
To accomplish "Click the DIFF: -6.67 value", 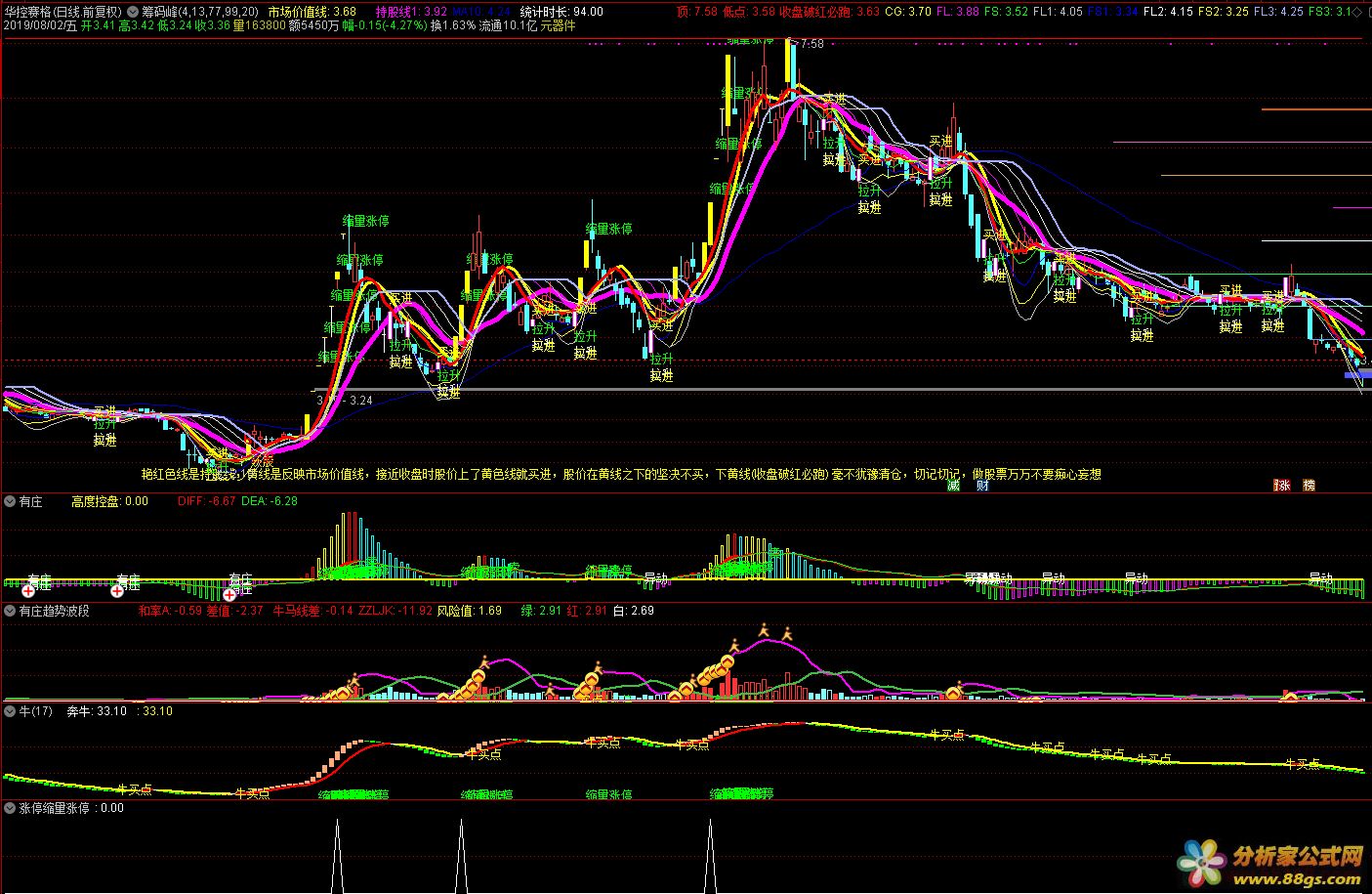I will click(x=207, y=501).
